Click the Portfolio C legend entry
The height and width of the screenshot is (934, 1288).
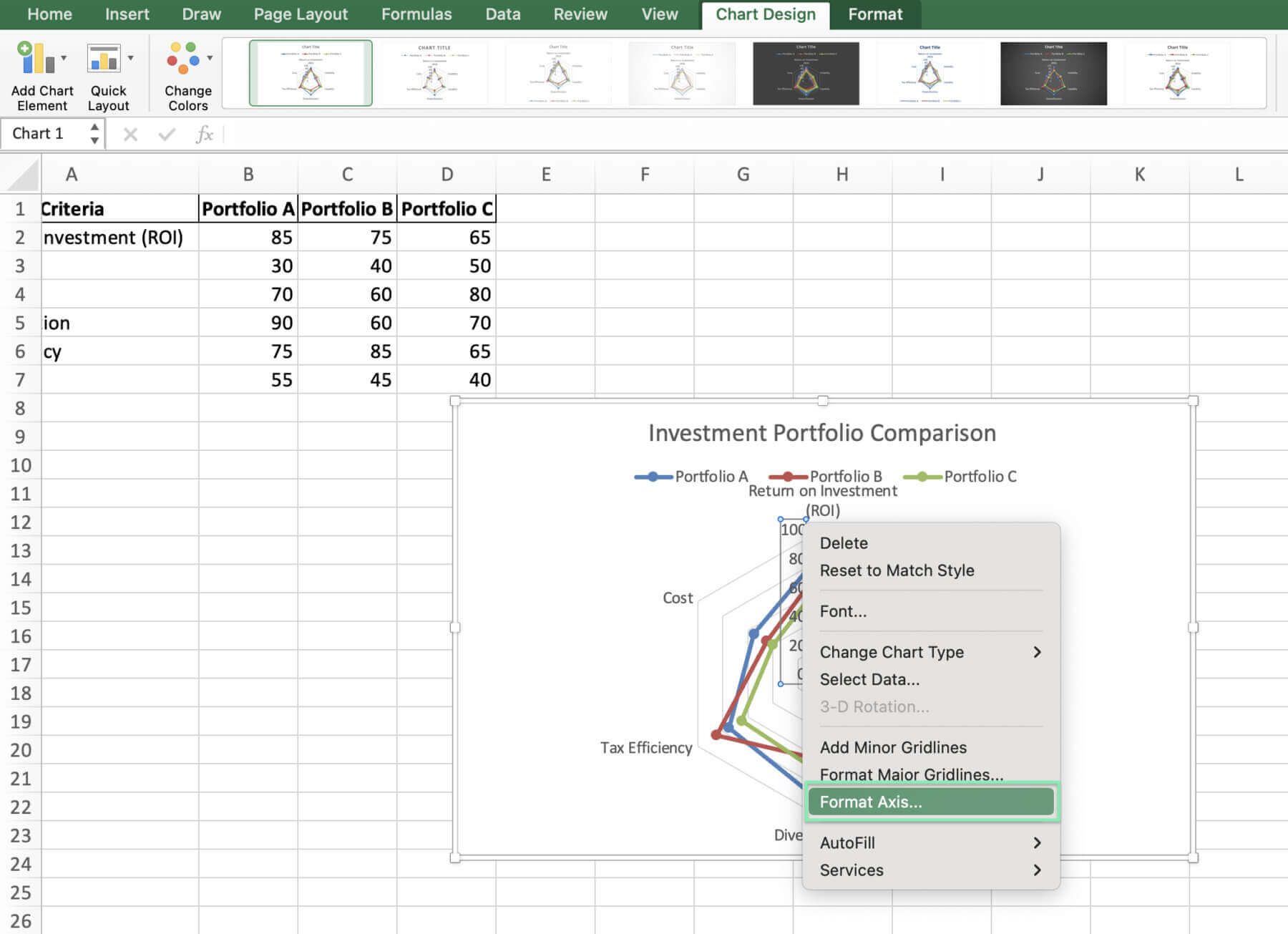point(960,477)
